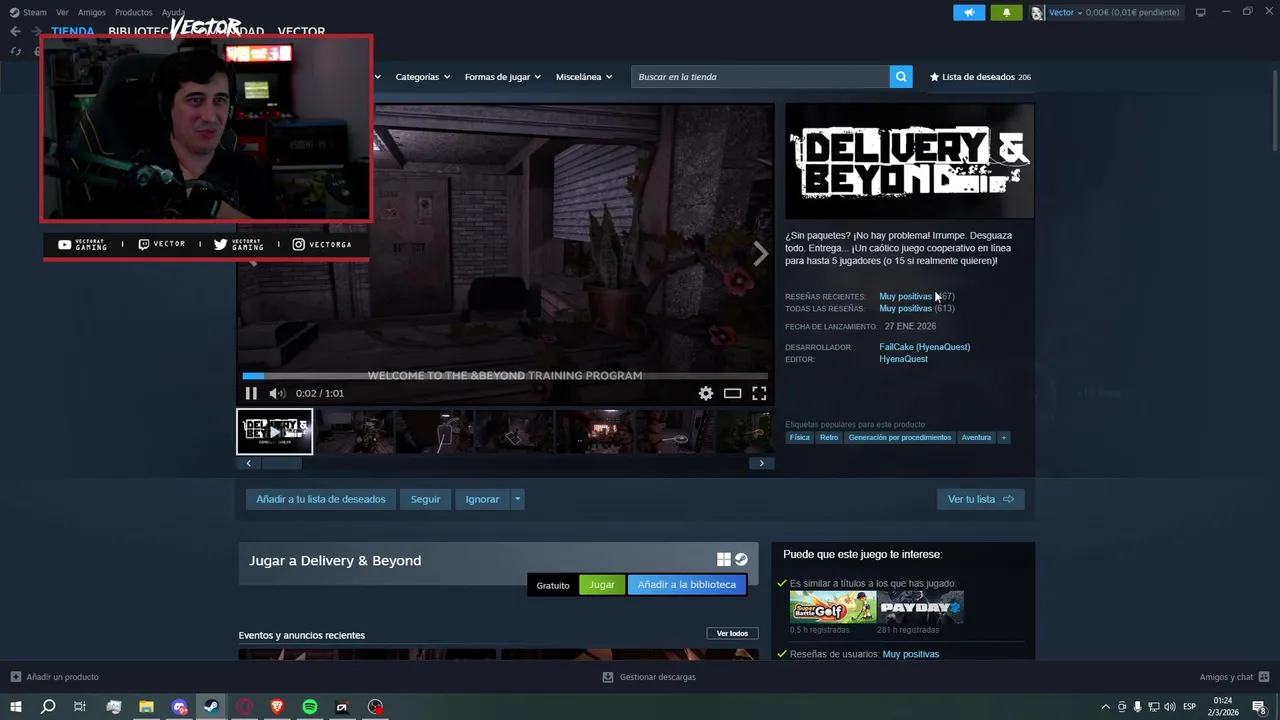Switch to Big Picture mode icon
Image resolution: width=1280 pixels, height=720 pixels.
(x=1200, y=13)
